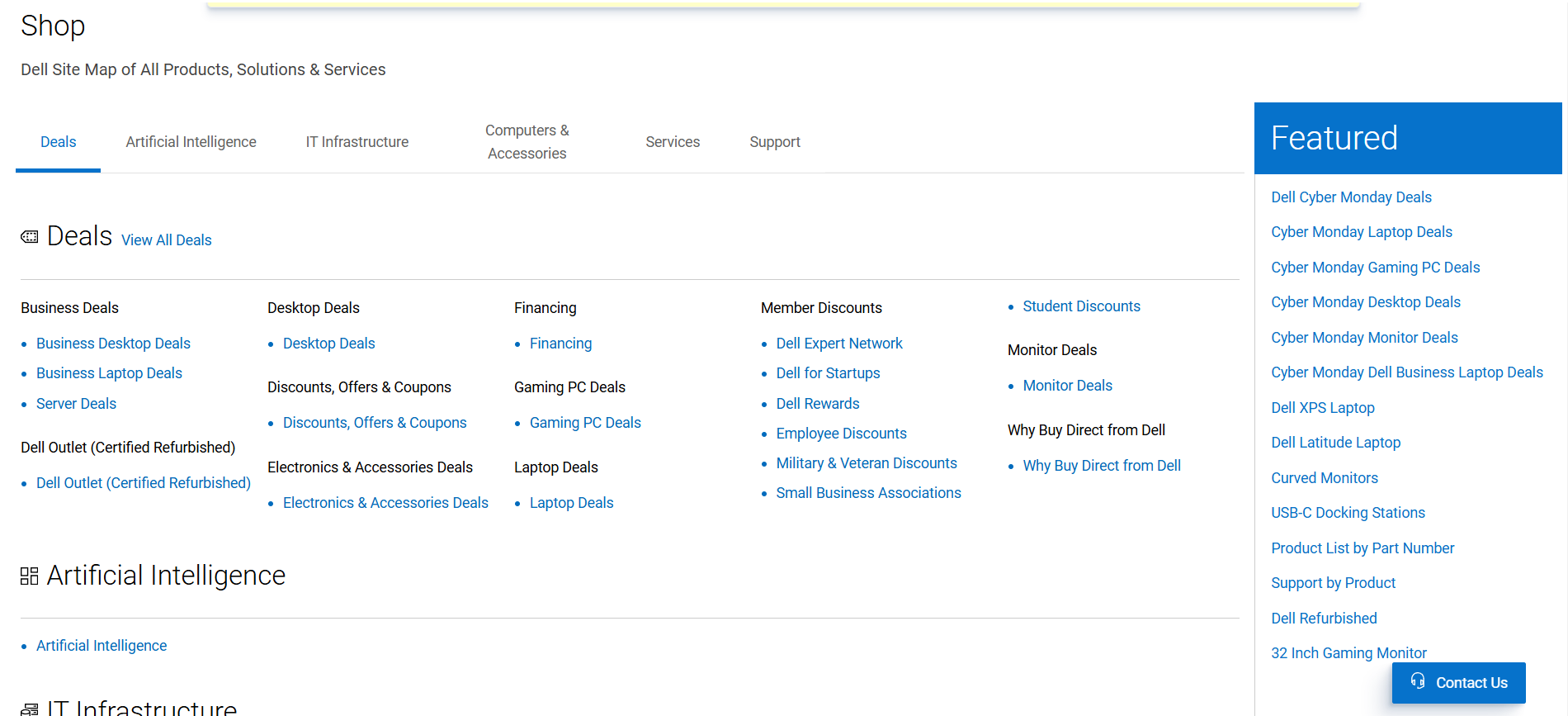Go to Business Laptop Deals

tap(109, 373)
